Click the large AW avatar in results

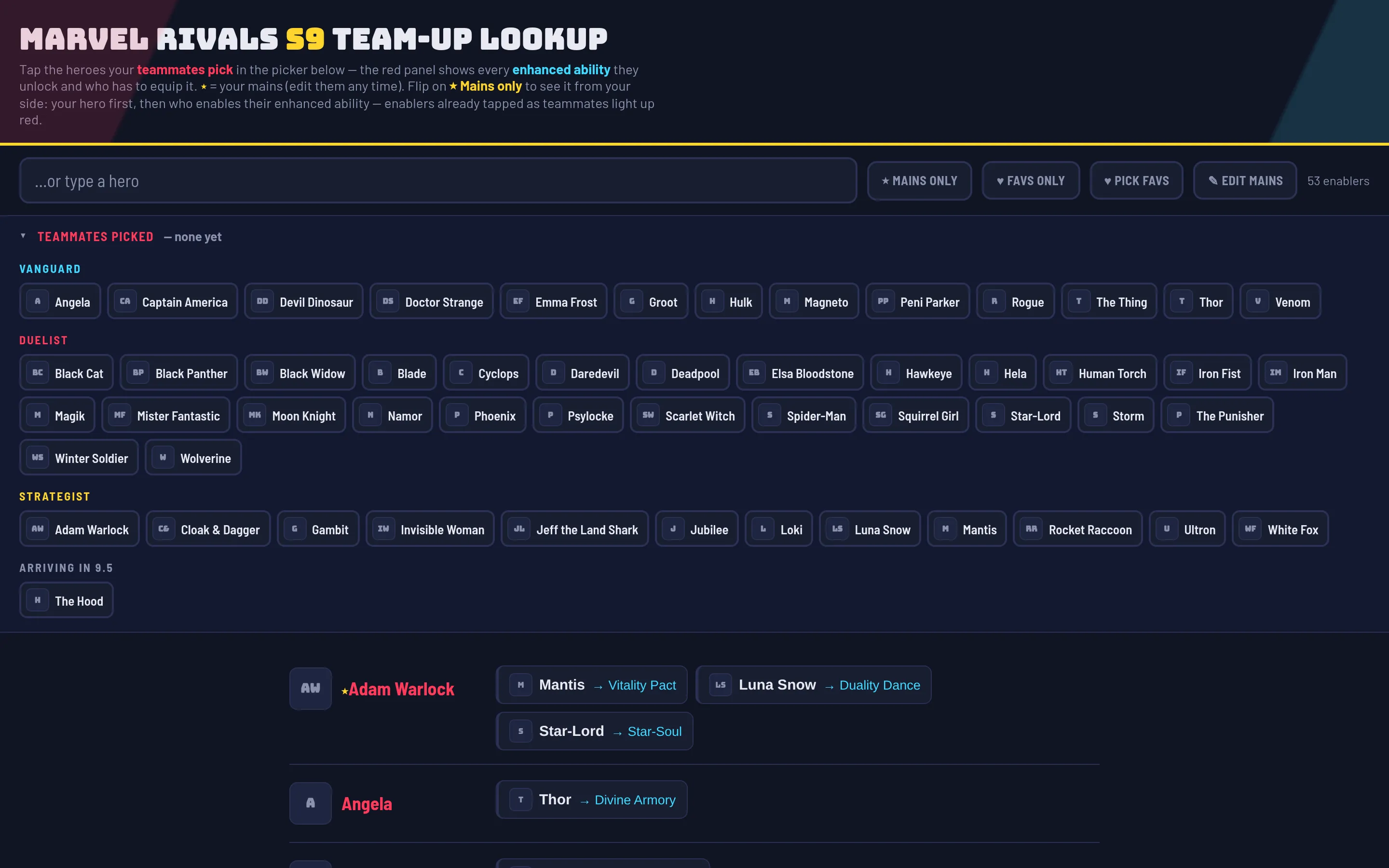click(x=311, y=688)
